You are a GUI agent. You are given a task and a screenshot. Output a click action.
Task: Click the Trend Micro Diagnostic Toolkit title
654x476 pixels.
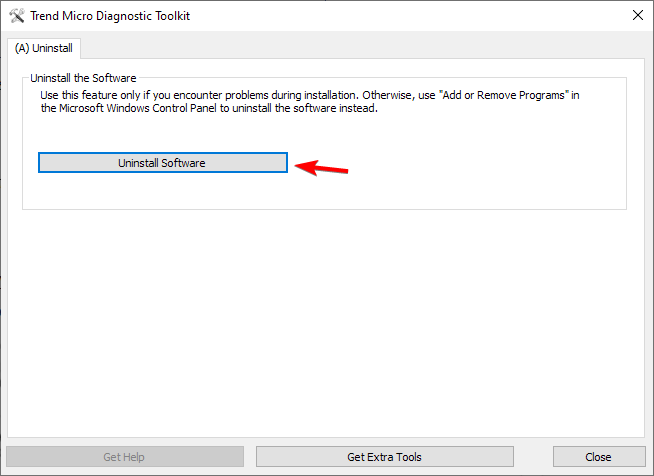coord(110,16)
